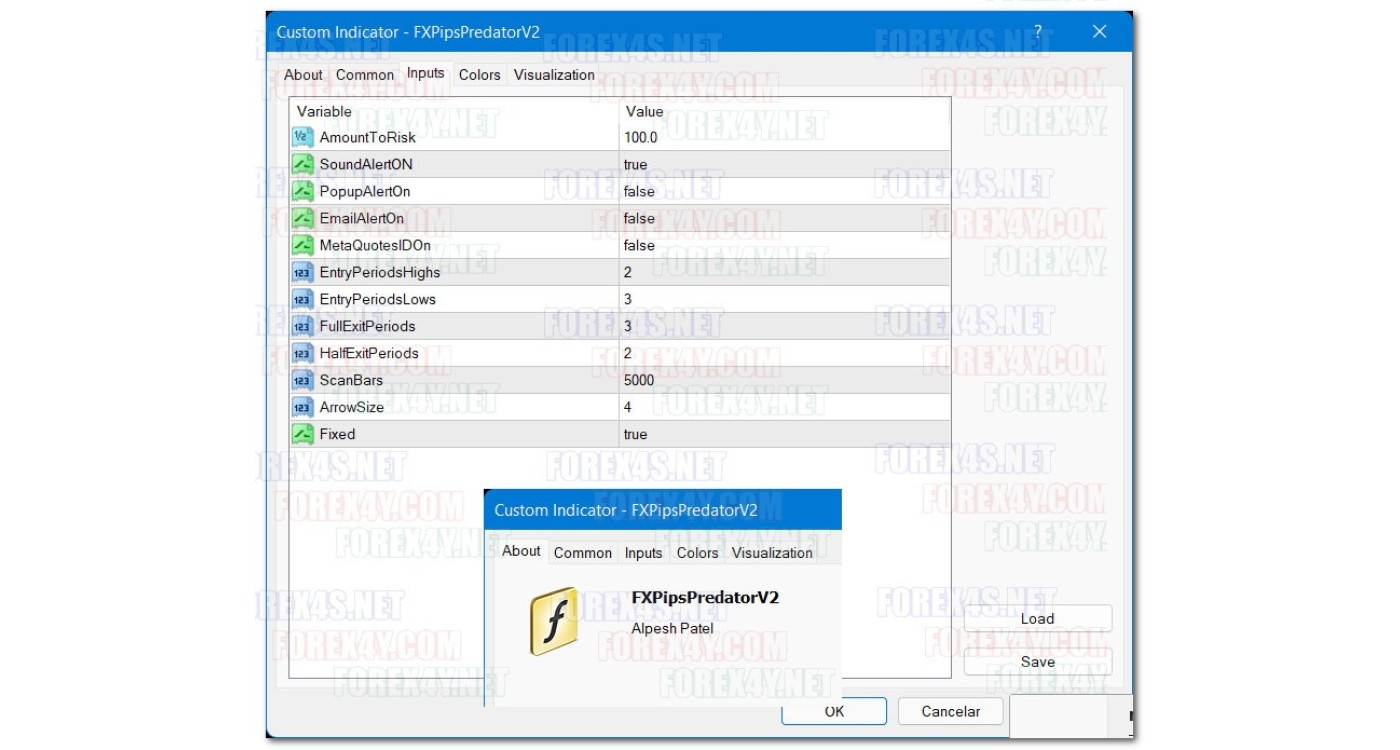Click the 123 icon beside ArrowSize
Image resolution: width=1400 pixels, height=750 pixels.
coord(303,406)
